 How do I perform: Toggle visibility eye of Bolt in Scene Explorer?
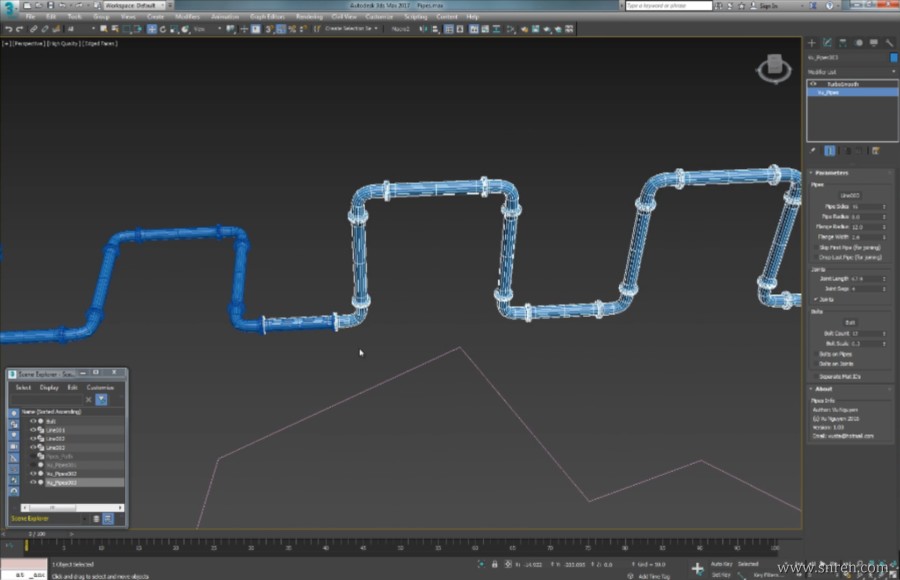[x=33, y=421]
